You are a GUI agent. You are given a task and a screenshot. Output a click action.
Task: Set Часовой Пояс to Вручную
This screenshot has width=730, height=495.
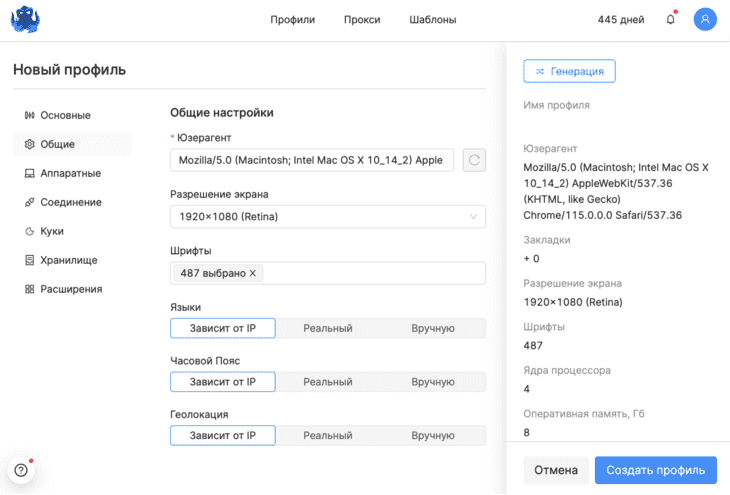(433, 382)
